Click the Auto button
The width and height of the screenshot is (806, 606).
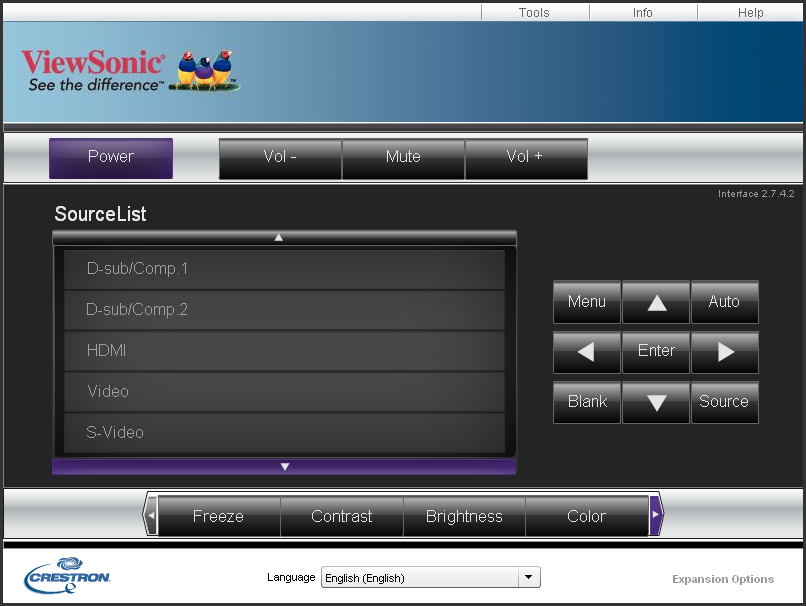[x=725, y=302]
